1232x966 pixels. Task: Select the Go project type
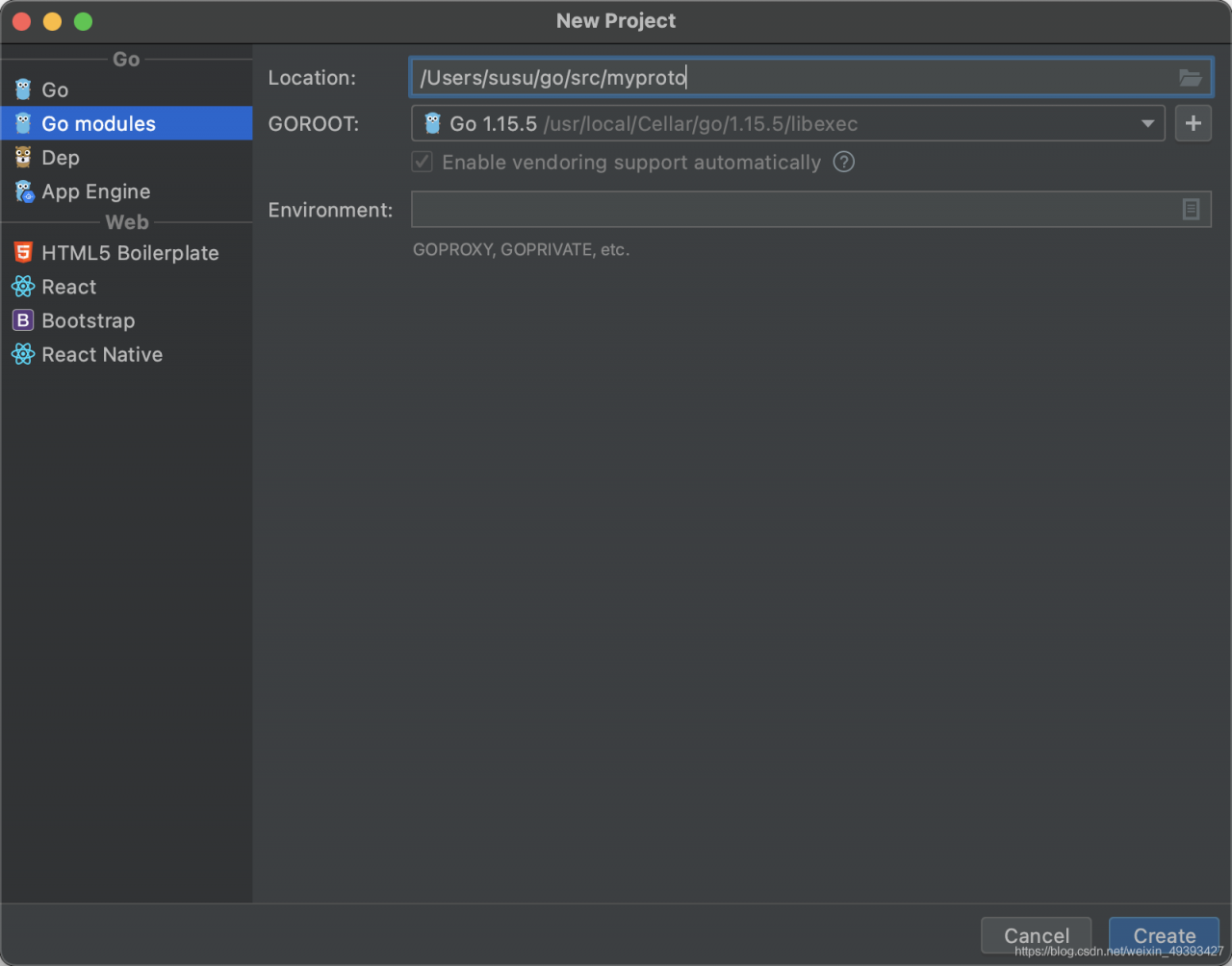click(126, 89)
